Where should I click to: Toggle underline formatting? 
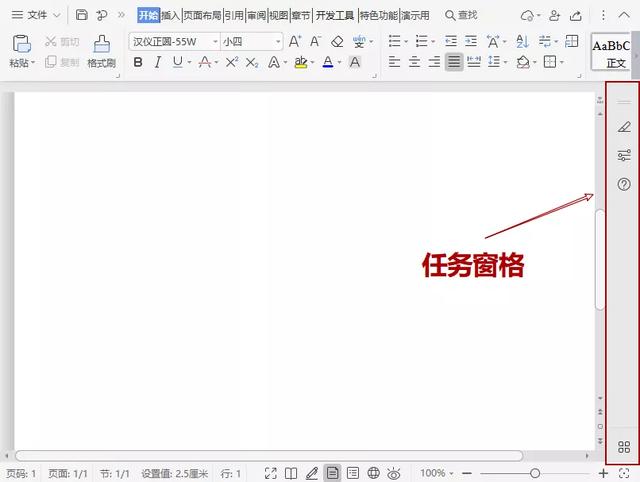(178, 62)
